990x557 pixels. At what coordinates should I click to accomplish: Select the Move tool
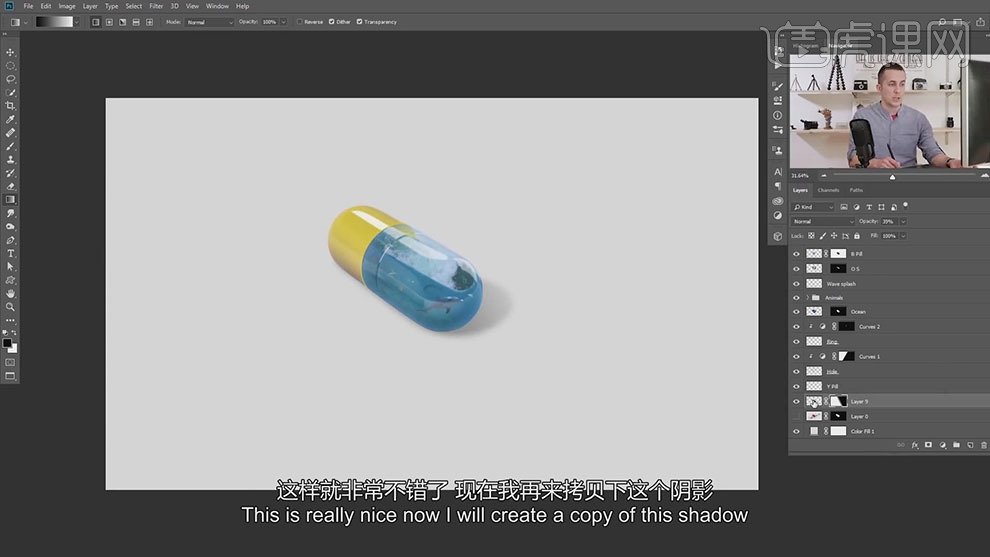pos(10,52)
